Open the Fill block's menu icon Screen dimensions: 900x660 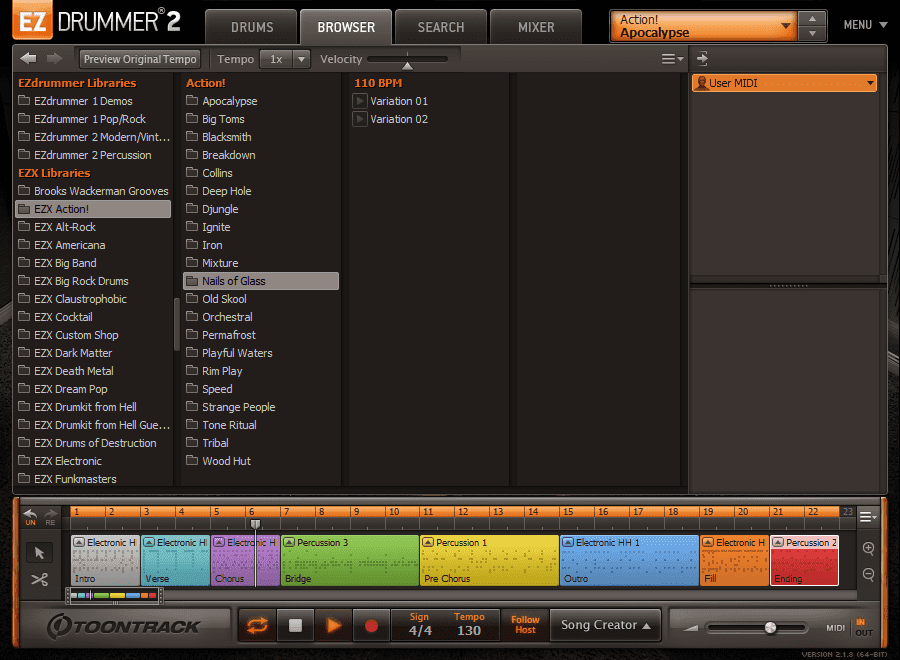(x=708, y=542)
